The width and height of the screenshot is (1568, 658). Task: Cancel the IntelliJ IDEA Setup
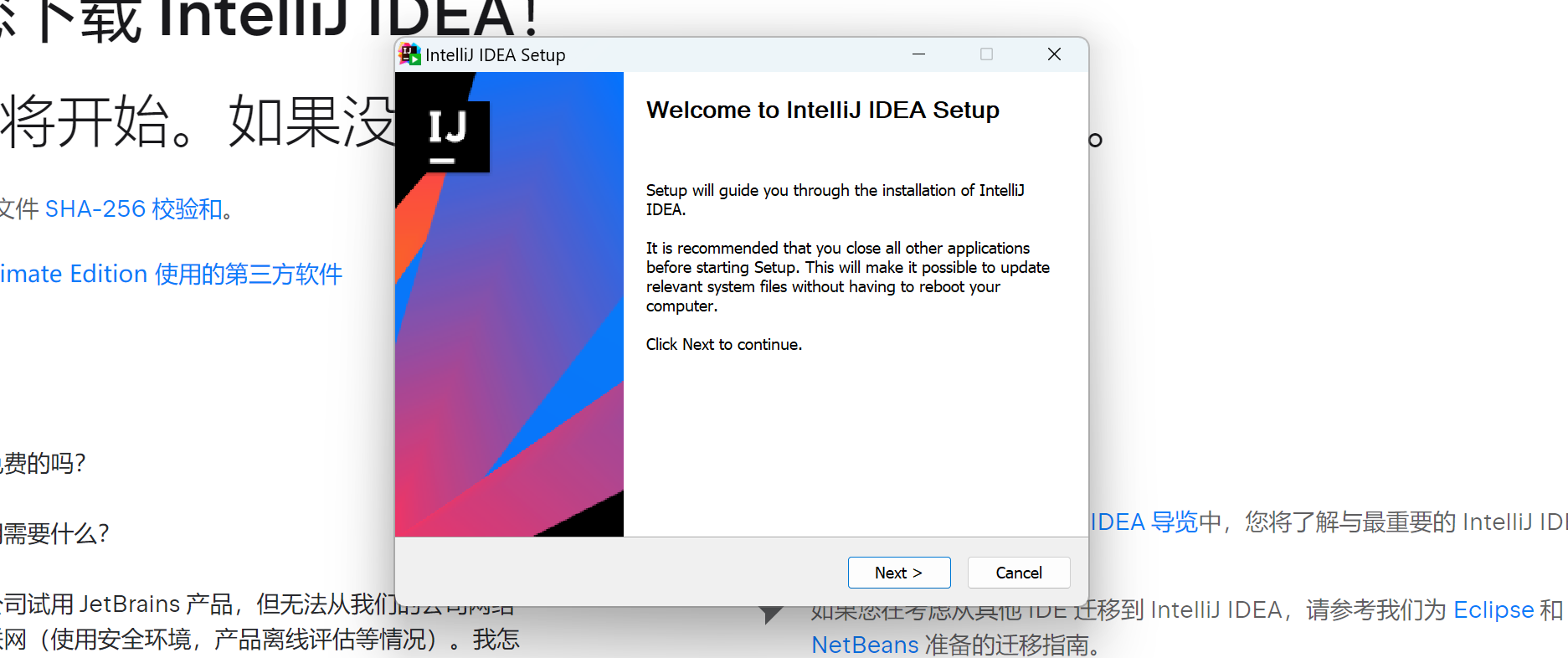[x=1019, y=573]
